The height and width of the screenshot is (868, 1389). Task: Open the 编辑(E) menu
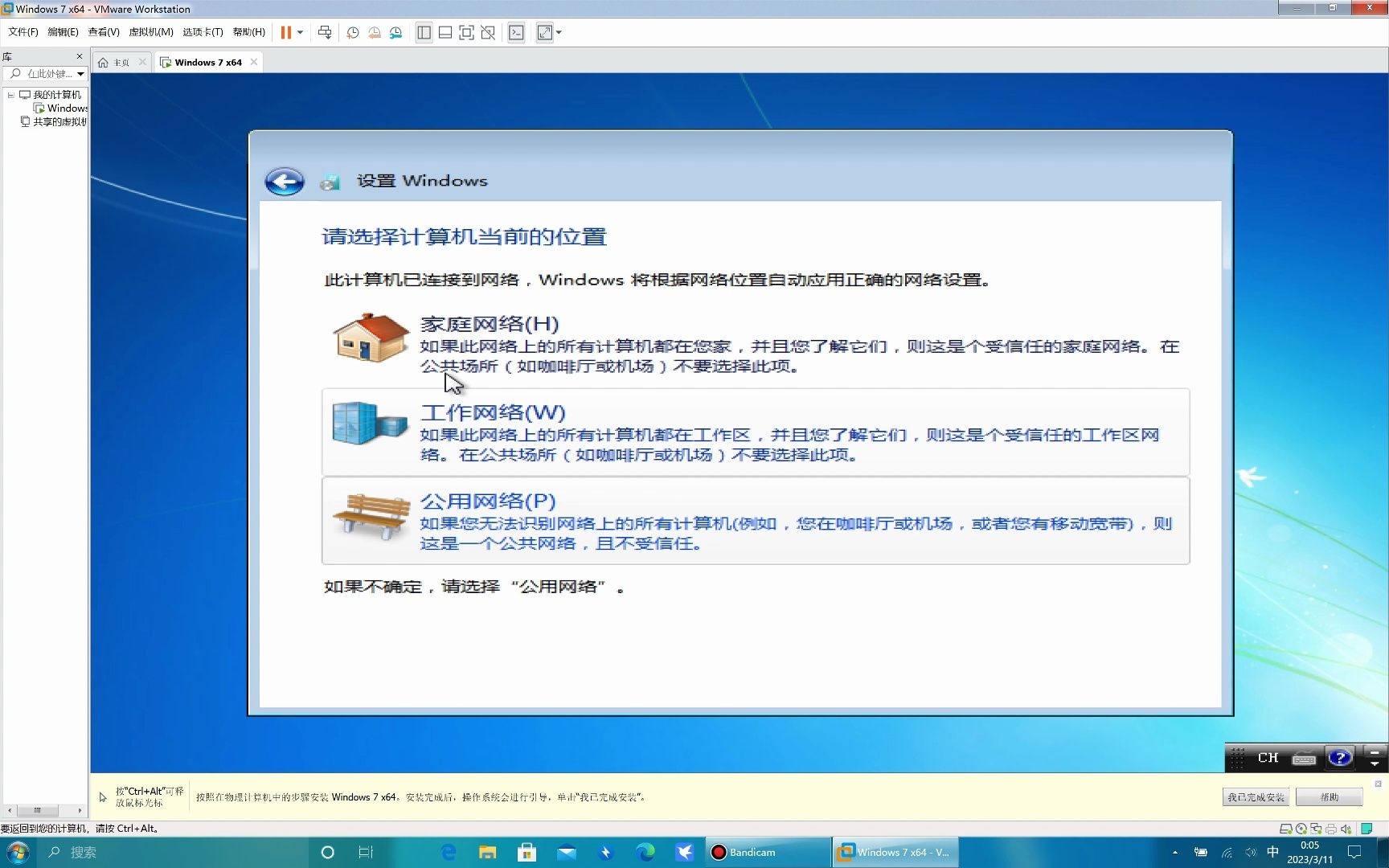click(63, 32)
